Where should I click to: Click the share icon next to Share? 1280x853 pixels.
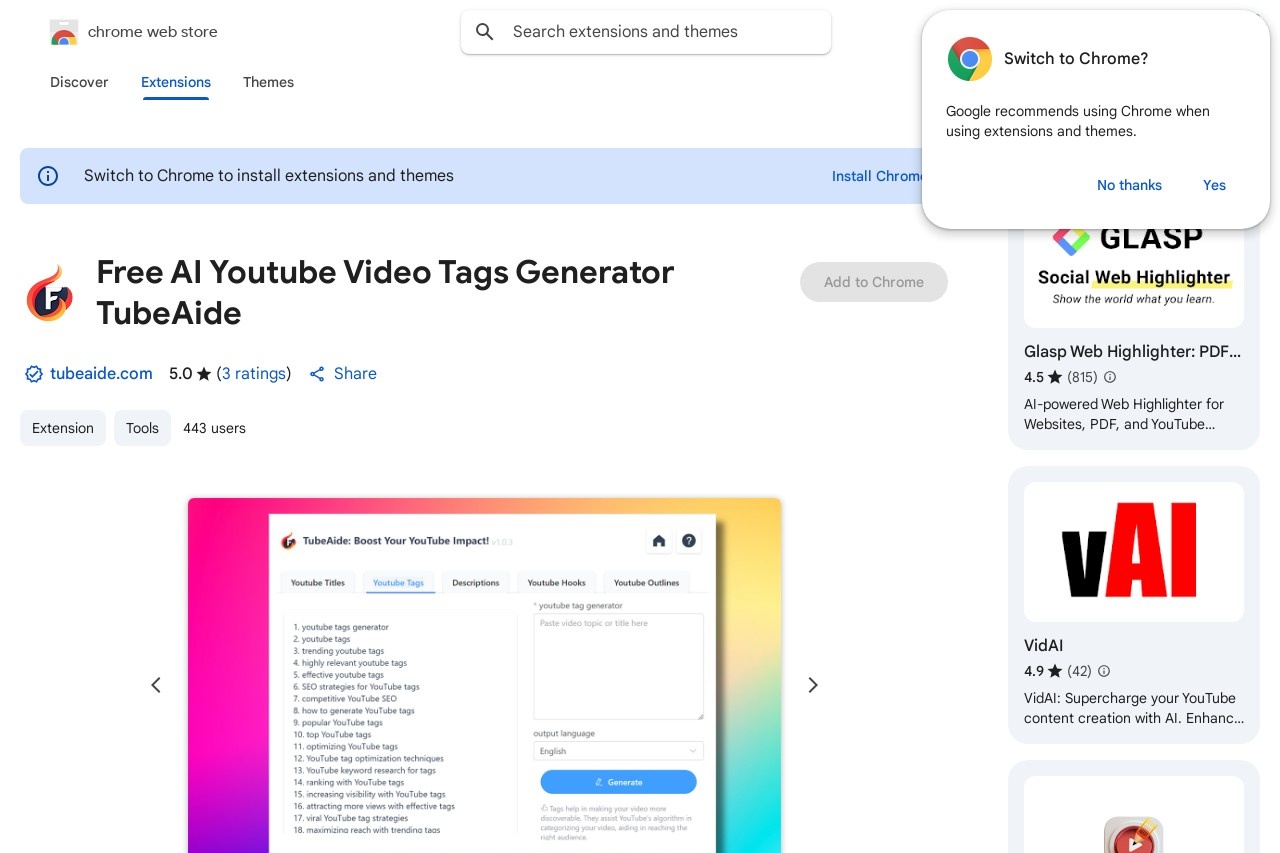pos(317,374)
